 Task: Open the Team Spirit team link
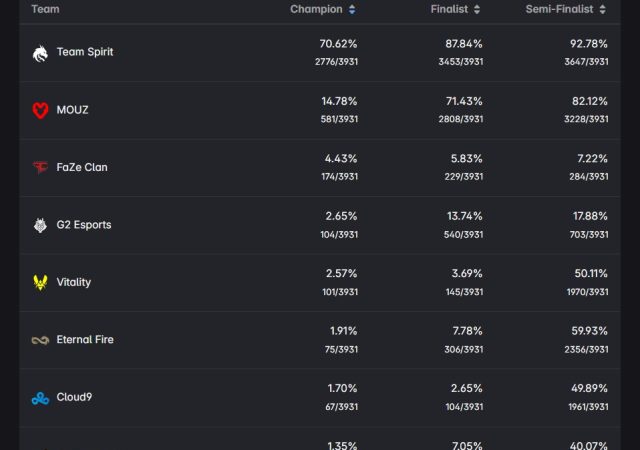tap(85, 52)
